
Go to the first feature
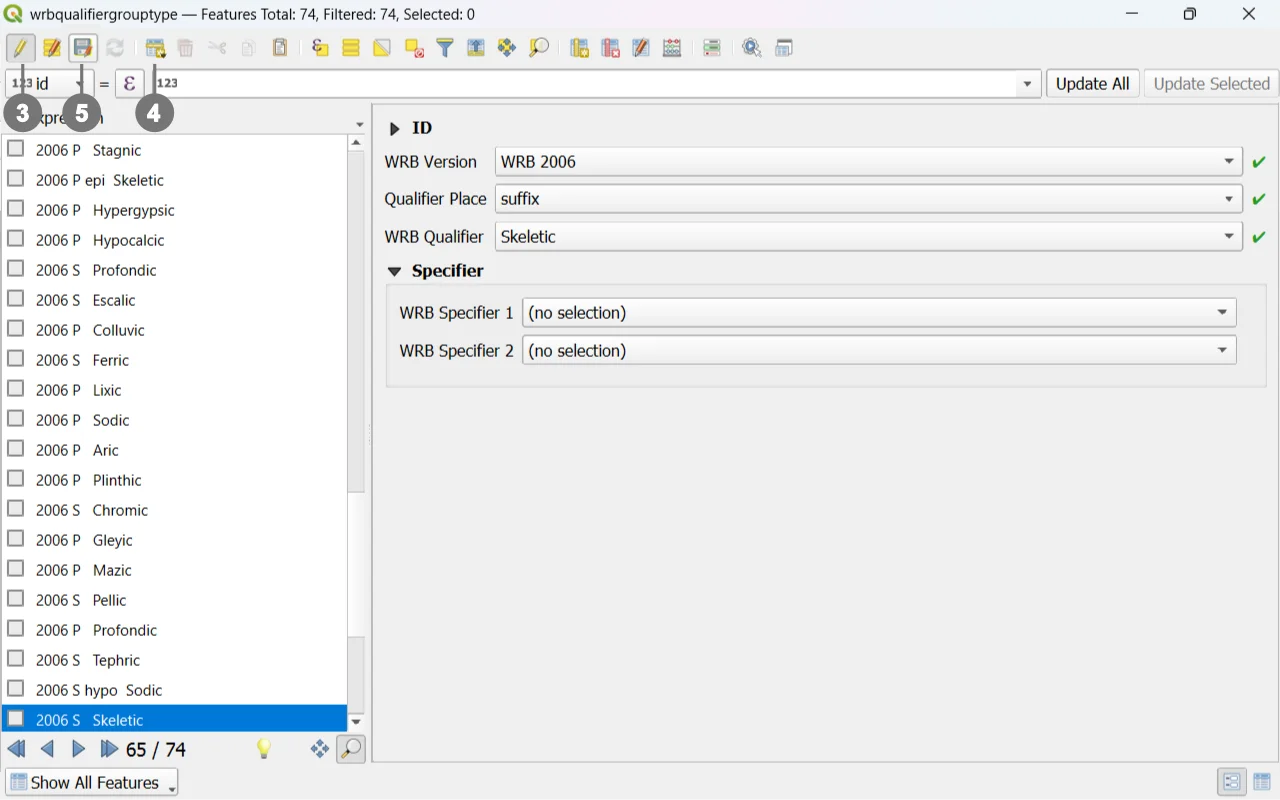coord(16,749)
